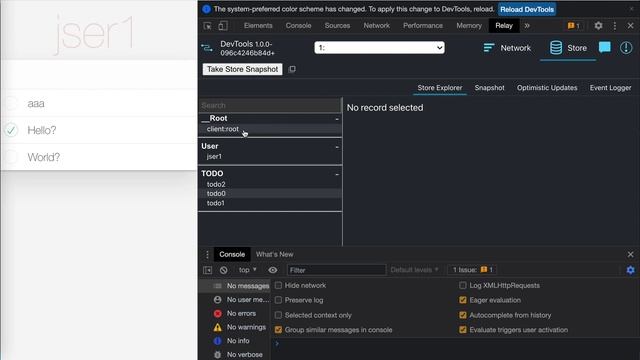Switch to the What's New drawer tab
Viewport: 640px width, 360px height.
[x=274, y=254]
